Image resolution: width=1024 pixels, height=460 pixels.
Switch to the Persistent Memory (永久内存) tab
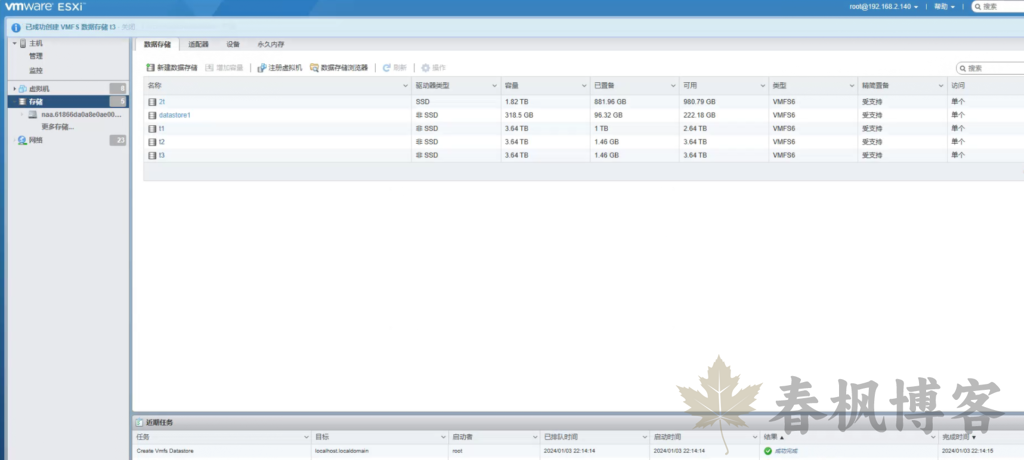coord(271,44)
